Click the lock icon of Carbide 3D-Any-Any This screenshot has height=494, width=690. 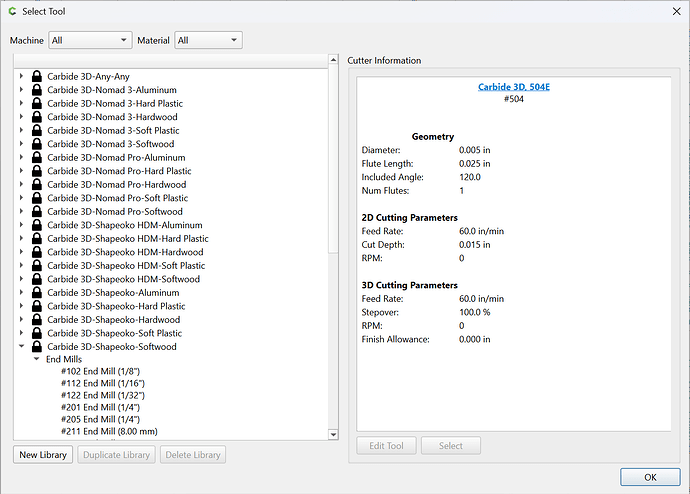[x=37, y=76]
